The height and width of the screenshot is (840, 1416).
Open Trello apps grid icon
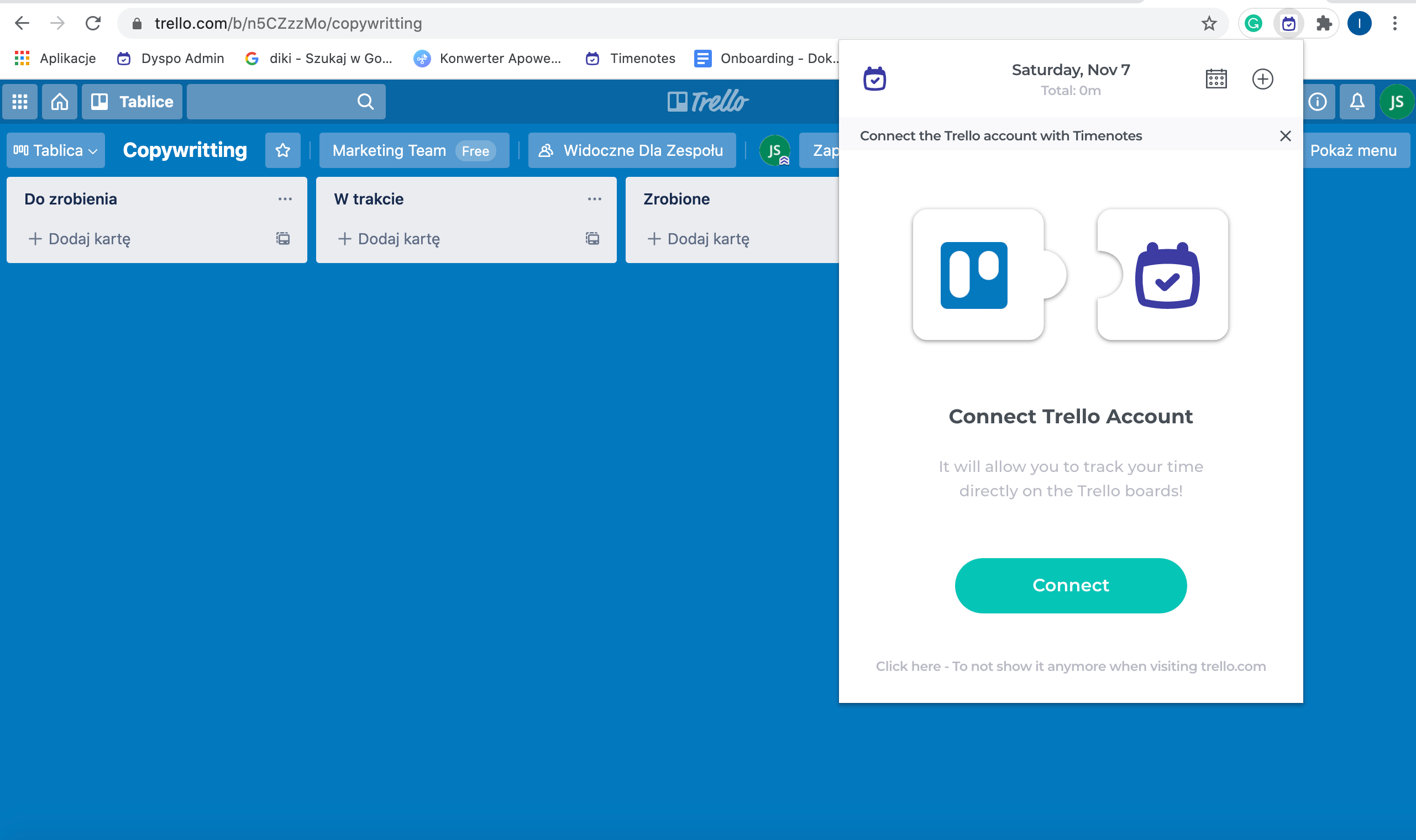coord(20,102)
